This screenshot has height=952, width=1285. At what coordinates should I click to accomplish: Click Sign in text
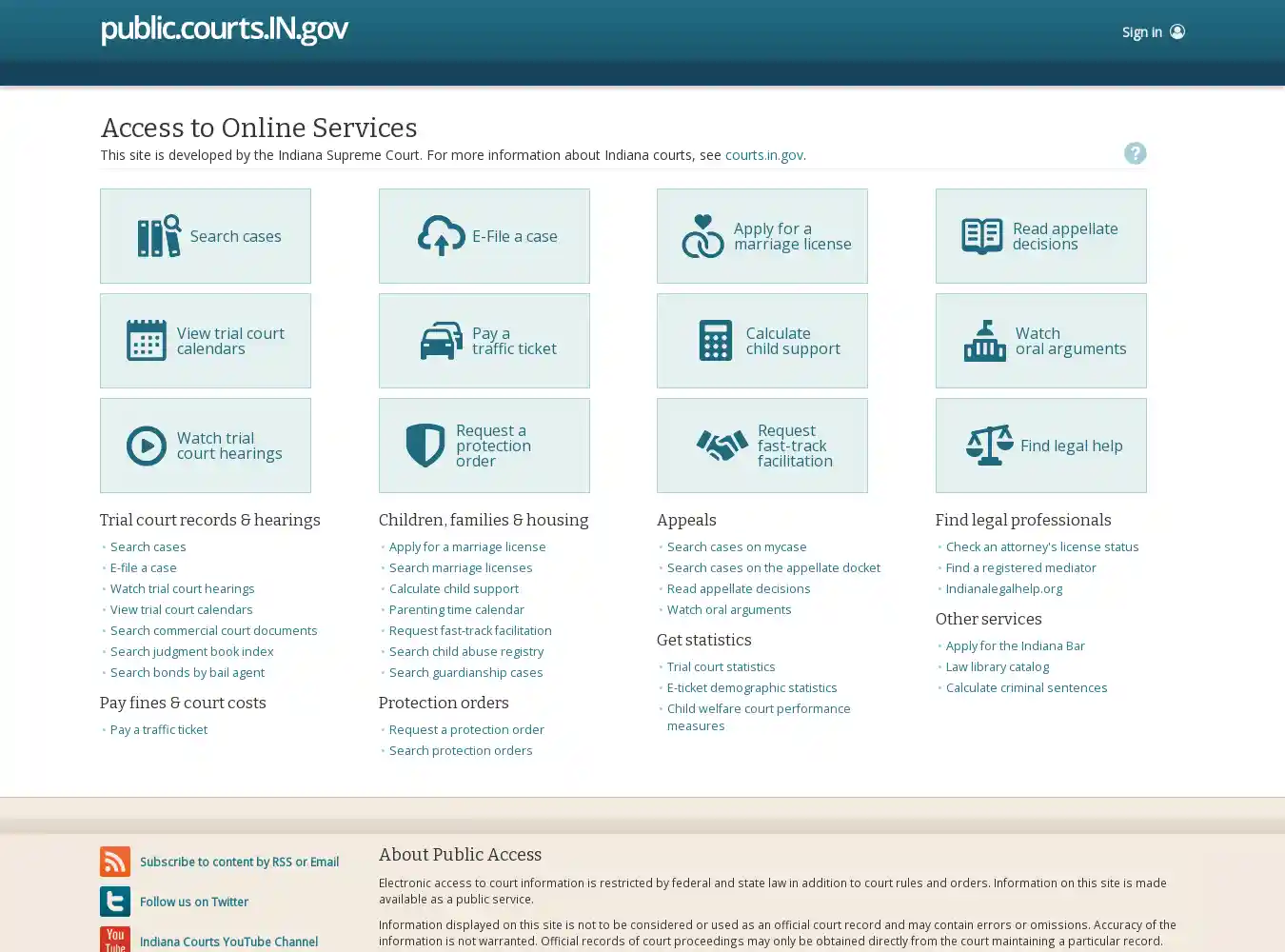click(x=1141, y=32)
